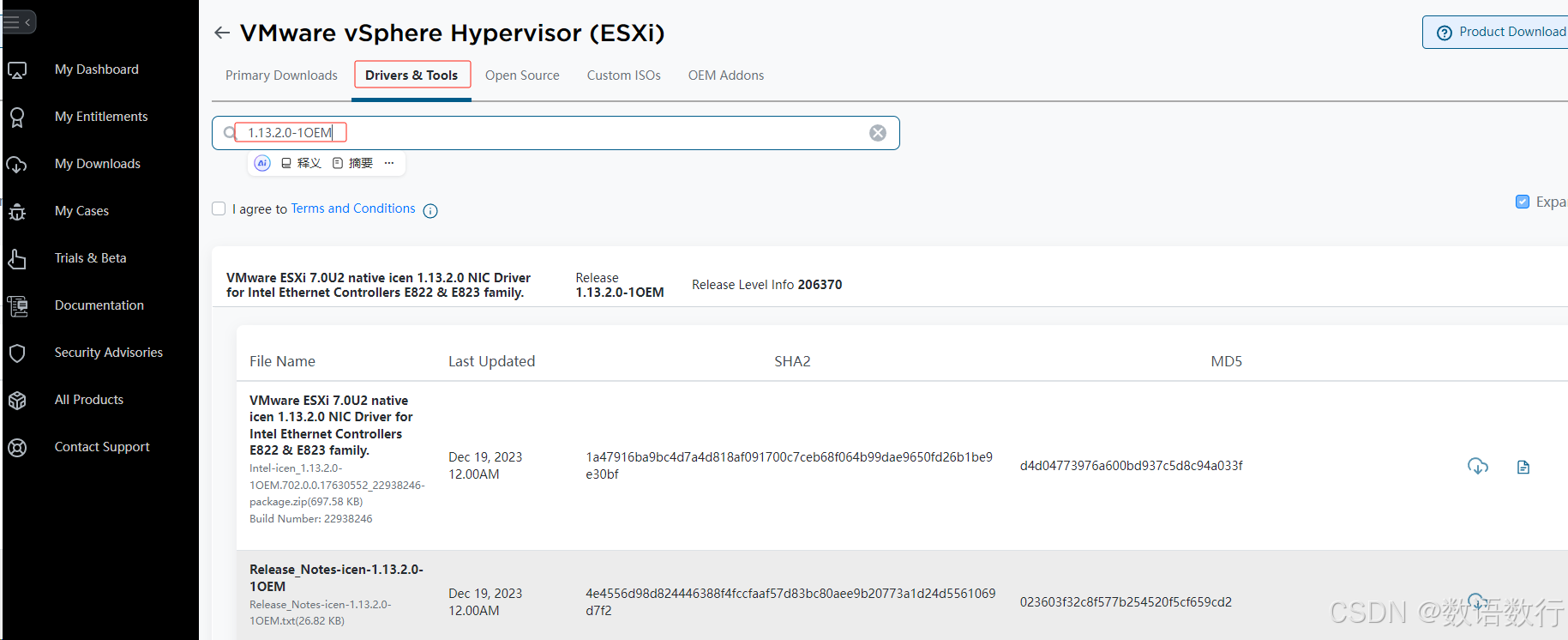Download the Release_Notes-icen file
Image resolution: width=1568 pixels, height=640 pixels.
1477,601
